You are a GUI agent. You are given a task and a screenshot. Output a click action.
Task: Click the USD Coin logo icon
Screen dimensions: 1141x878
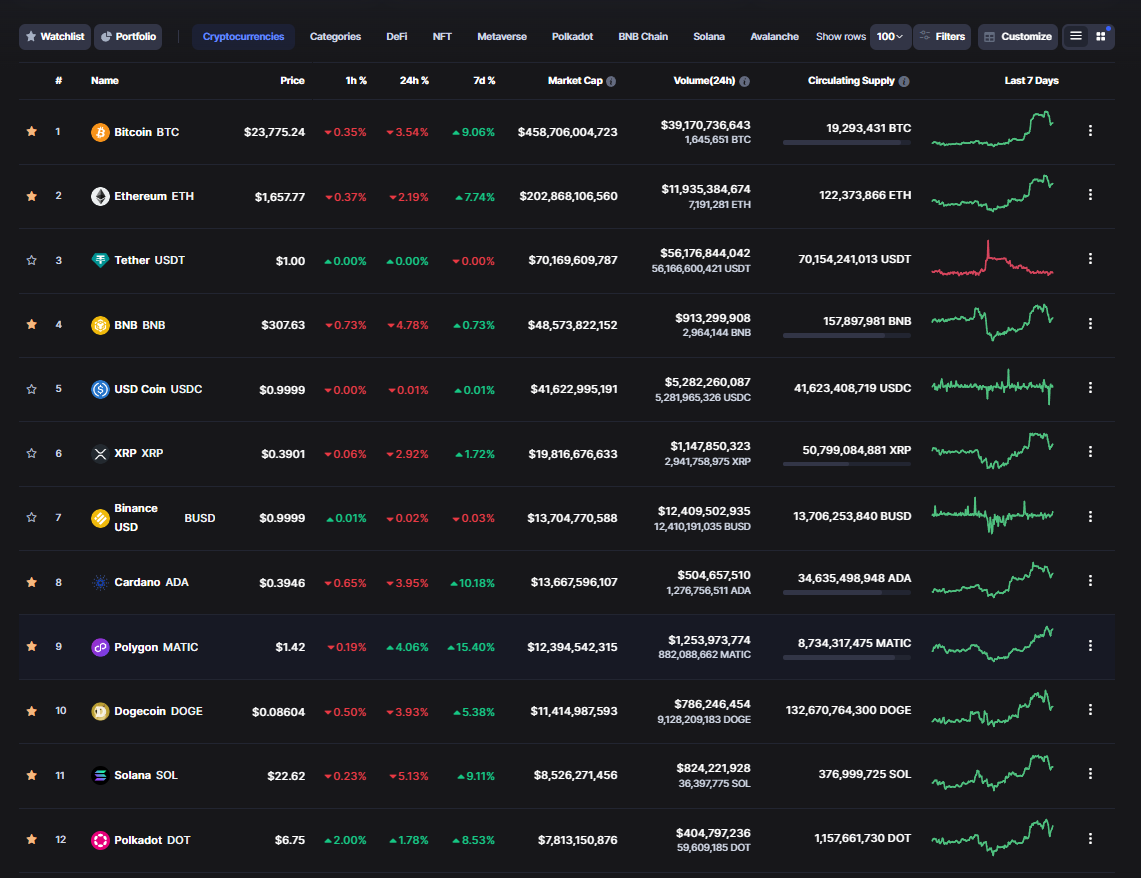click(100, 389)
